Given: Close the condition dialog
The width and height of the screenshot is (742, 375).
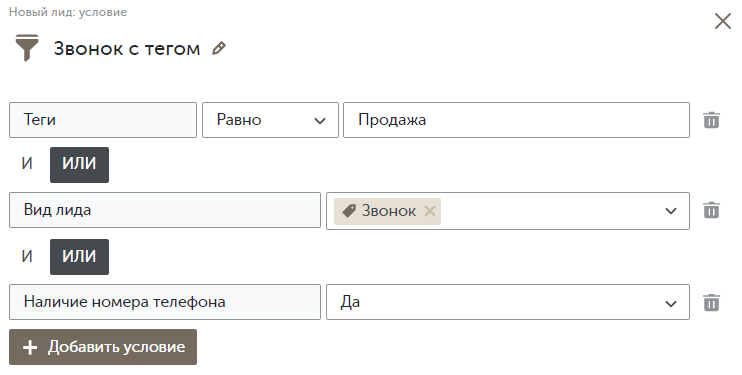Looking at the screenshot, I should pyautogui.click(x=723, y=21).
